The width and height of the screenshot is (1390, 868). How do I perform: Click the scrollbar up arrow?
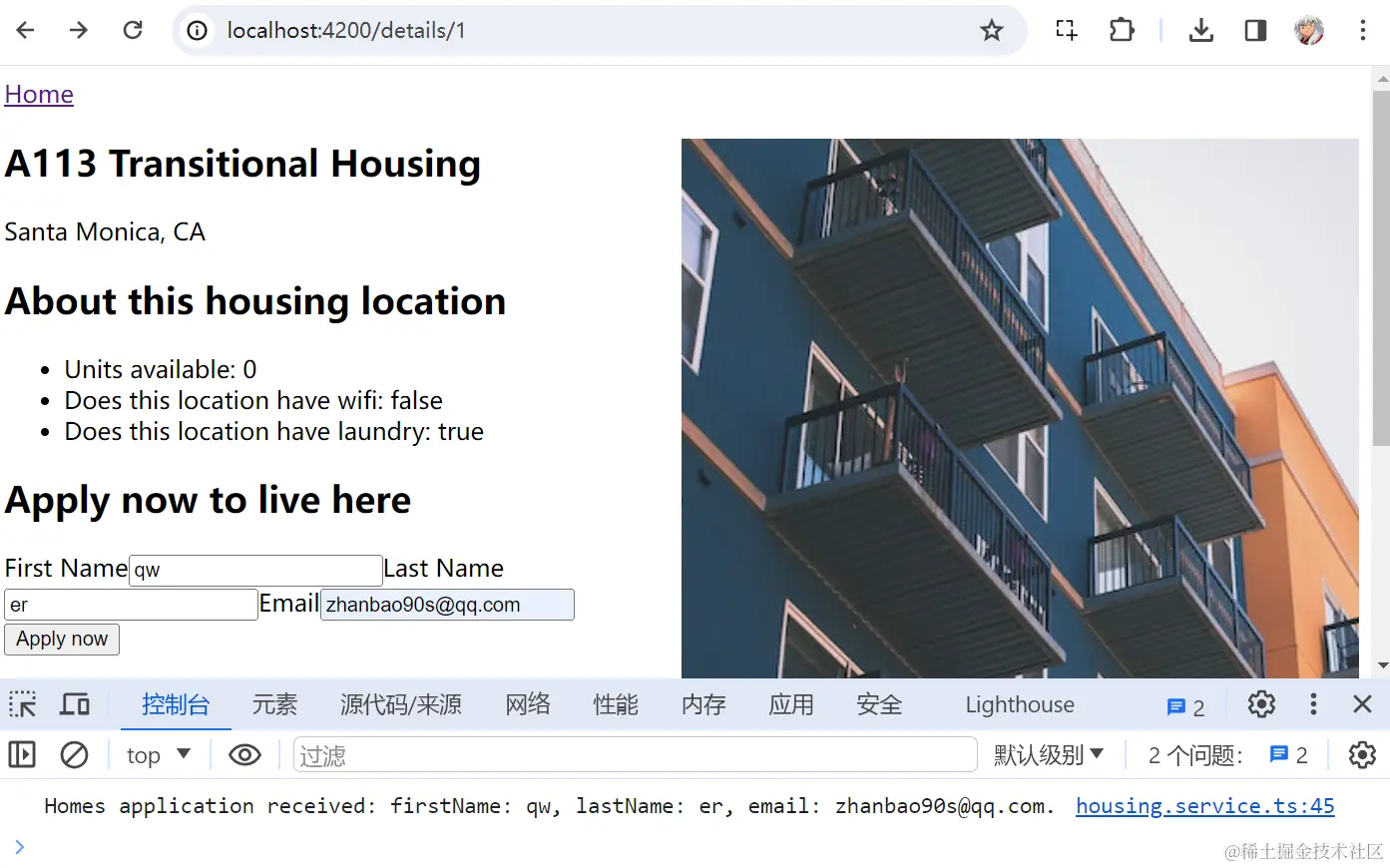[x=1382, y=78]
